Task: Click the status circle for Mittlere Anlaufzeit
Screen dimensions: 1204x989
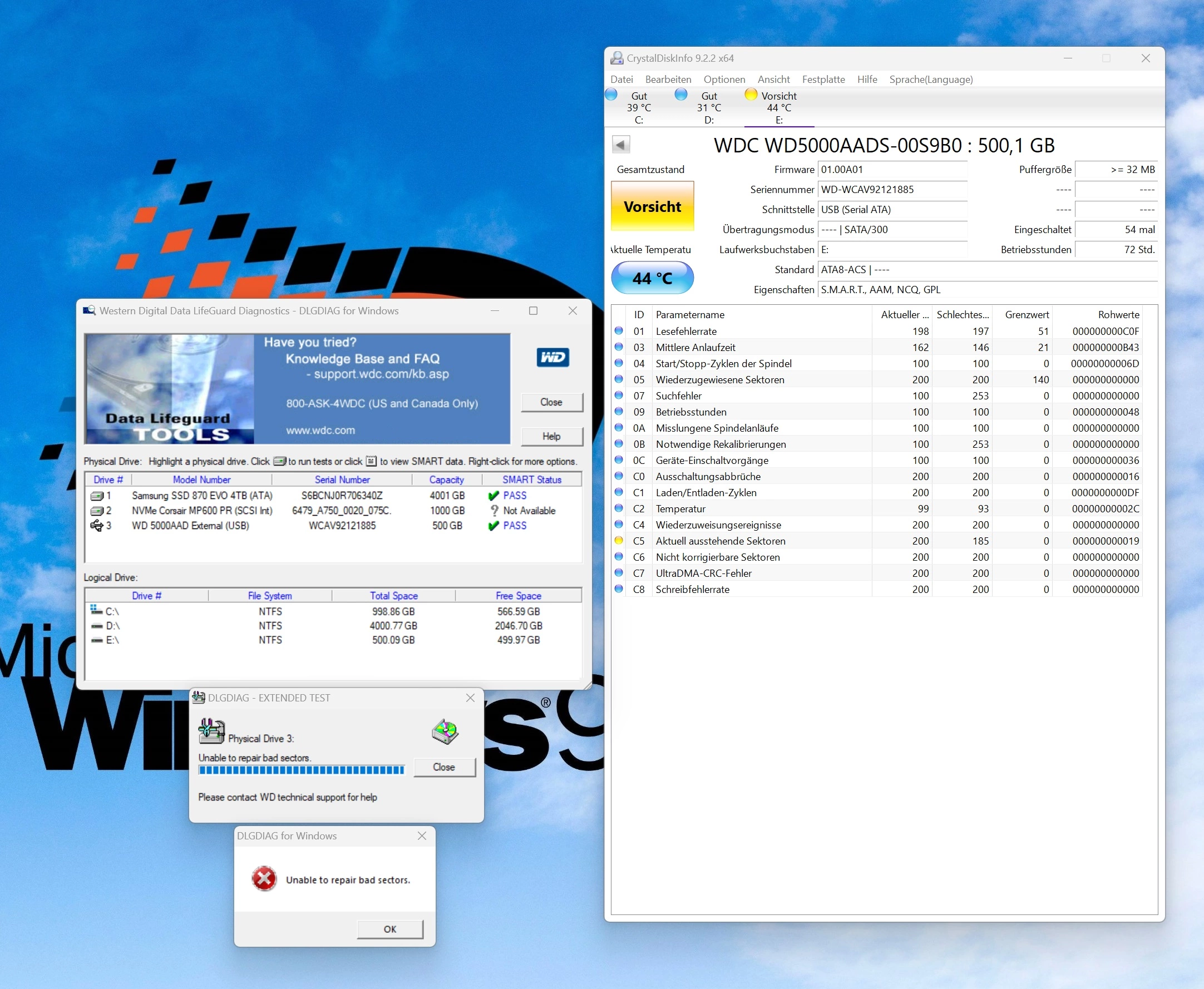Action: point(619,347)
